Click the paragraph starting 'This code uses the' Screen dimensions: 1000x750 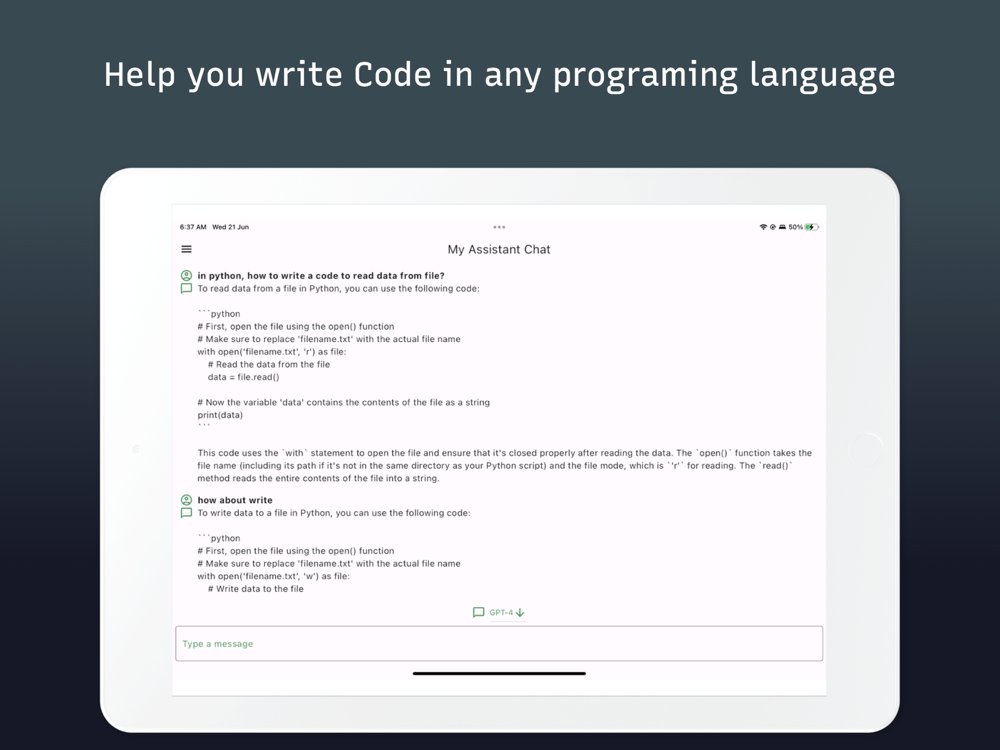[x=504, y=466]
